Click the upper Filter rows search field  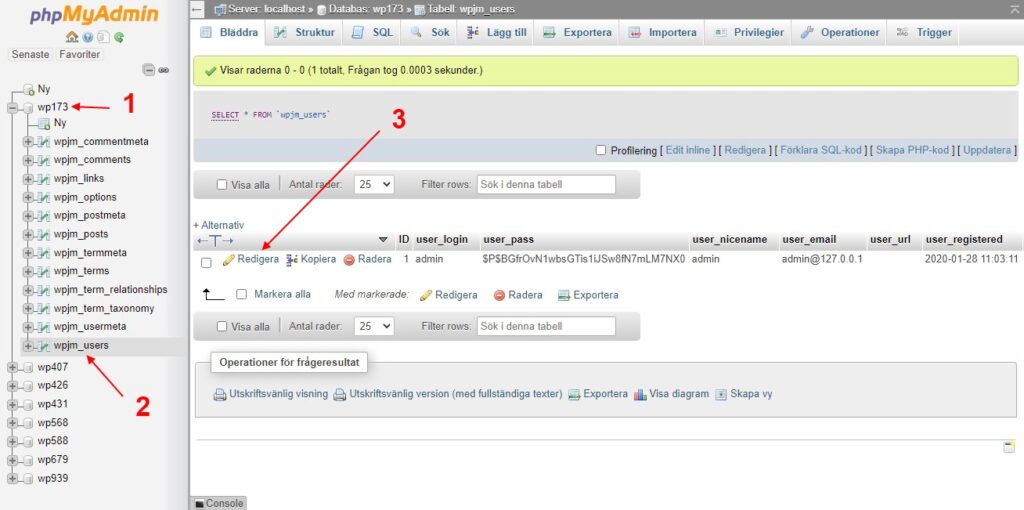pyautogui.click(x=546, y=185)
